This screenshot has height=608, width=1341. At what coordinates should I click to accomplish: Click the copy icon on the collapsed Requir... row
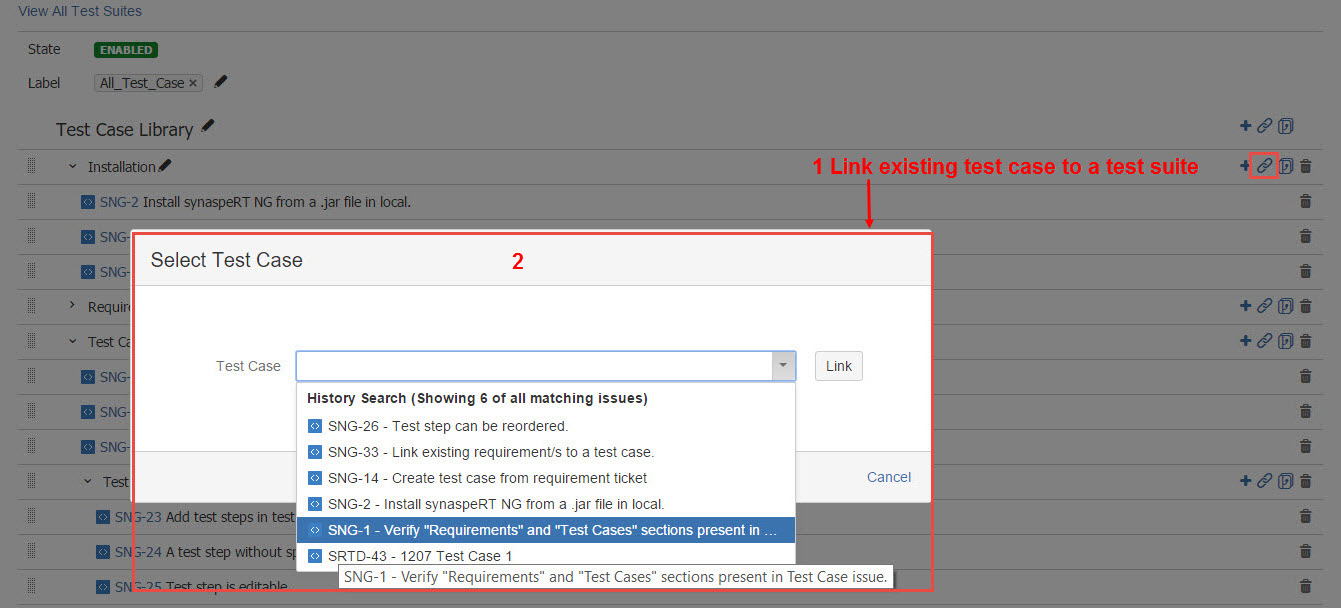tap(1286, 306)
